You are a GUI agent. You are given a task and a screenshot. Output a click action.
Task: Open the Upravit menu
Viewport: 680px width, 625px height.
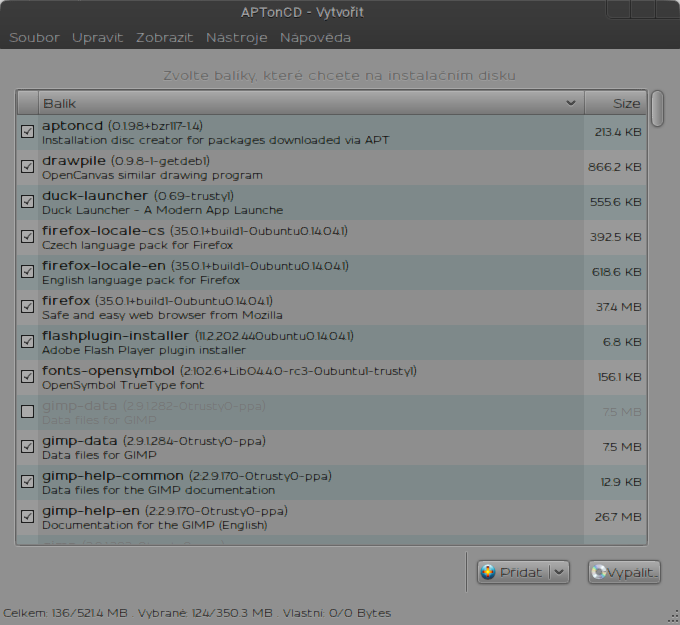click(98, 38)
